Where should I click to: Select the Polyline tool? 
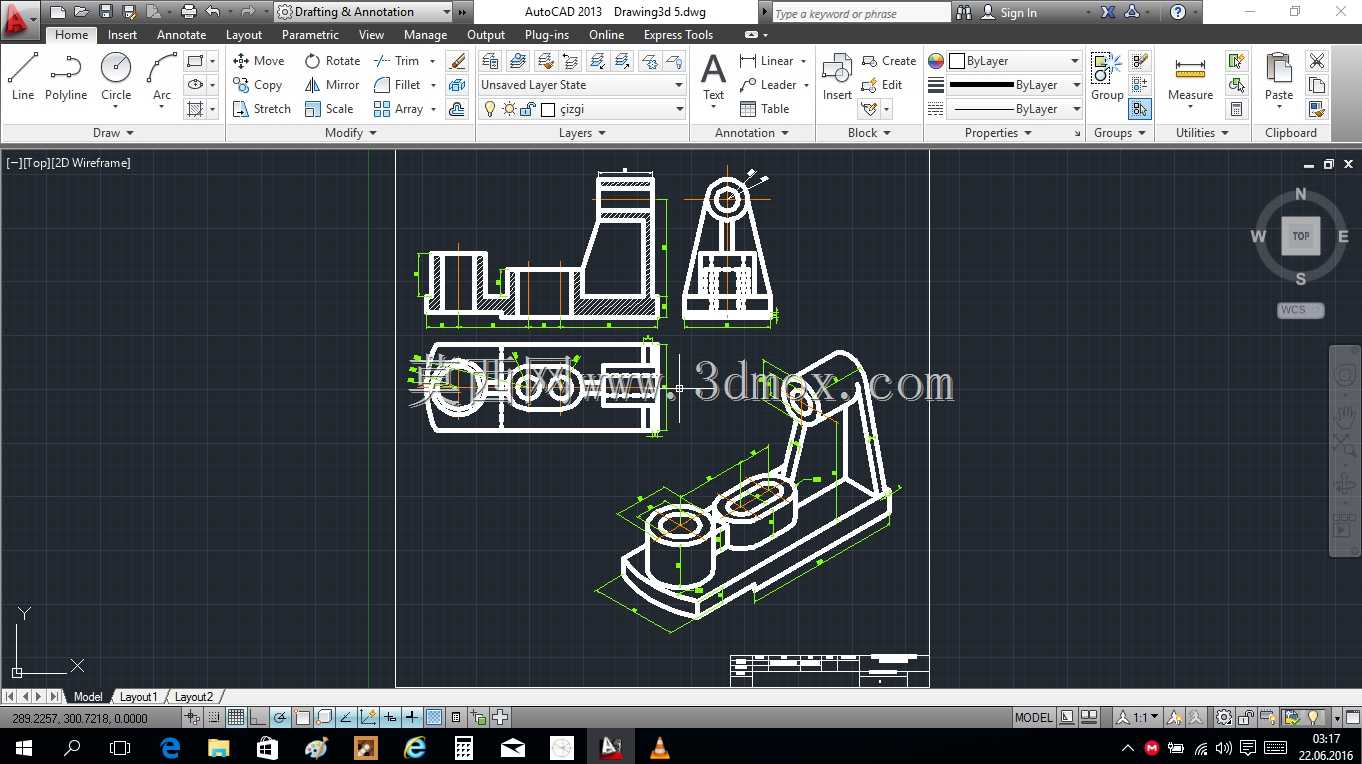coord(65,77)
